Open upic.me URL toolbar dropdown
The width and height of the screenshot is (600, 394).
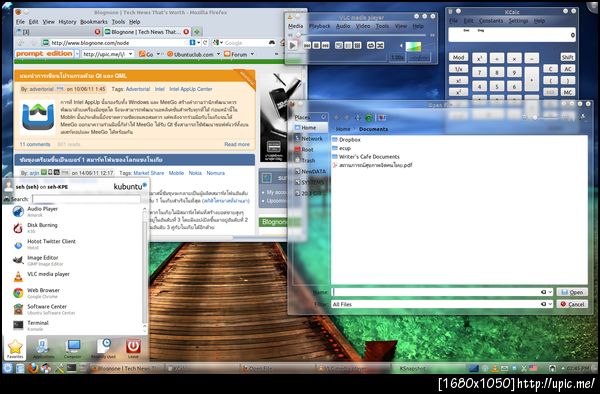[x=130, y=54]
